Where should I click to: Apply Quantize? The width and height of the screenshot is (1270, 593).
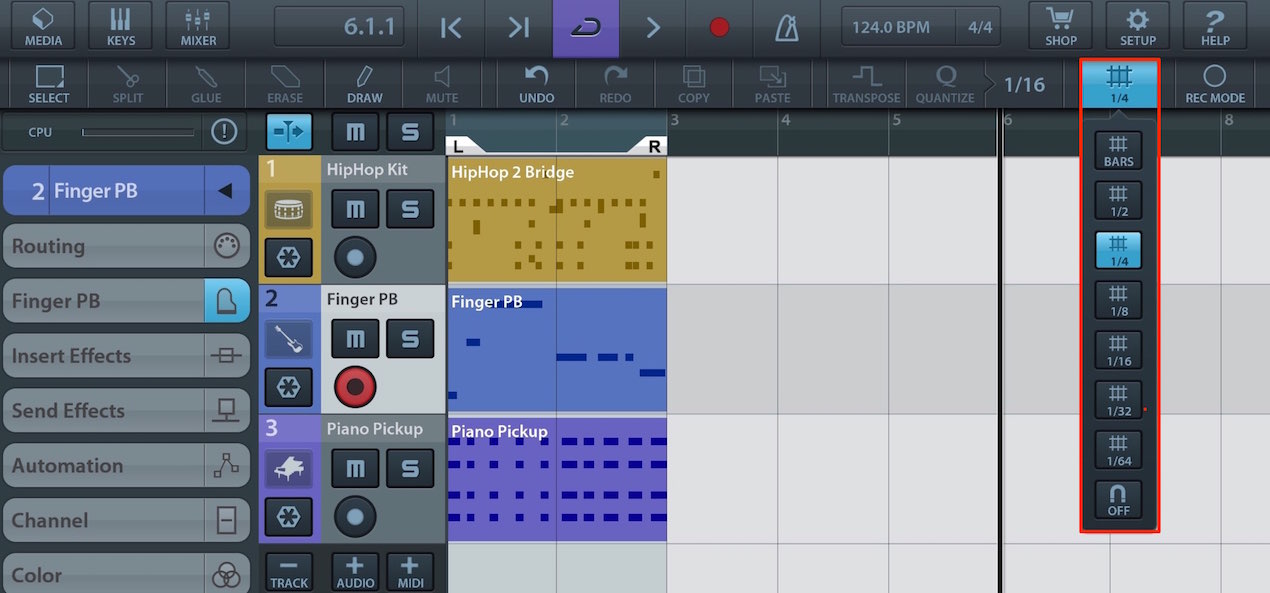(x=944, y=84)
